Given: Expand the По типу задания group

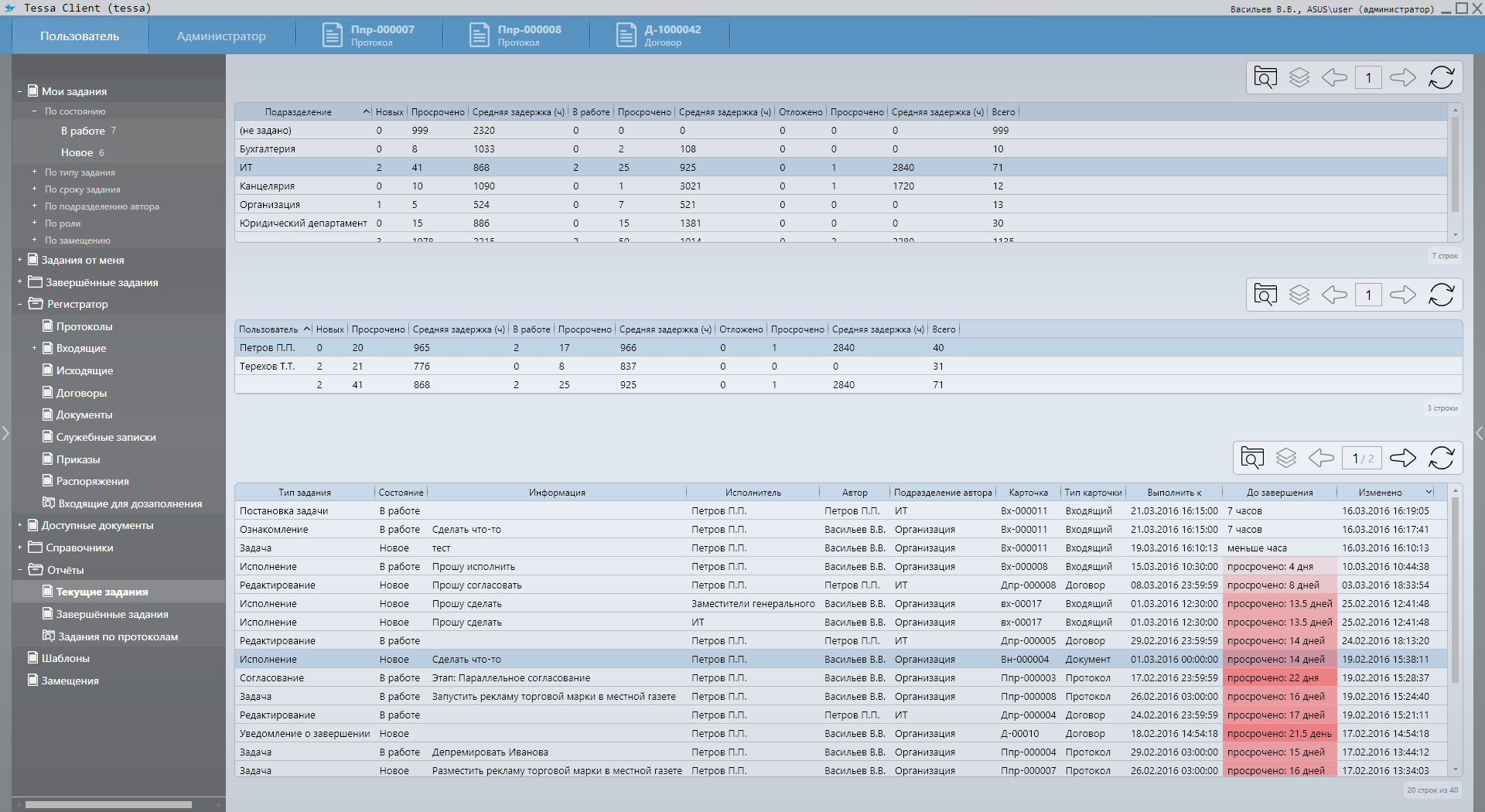Looking at the screenshot, I should (x=34, y=172).
